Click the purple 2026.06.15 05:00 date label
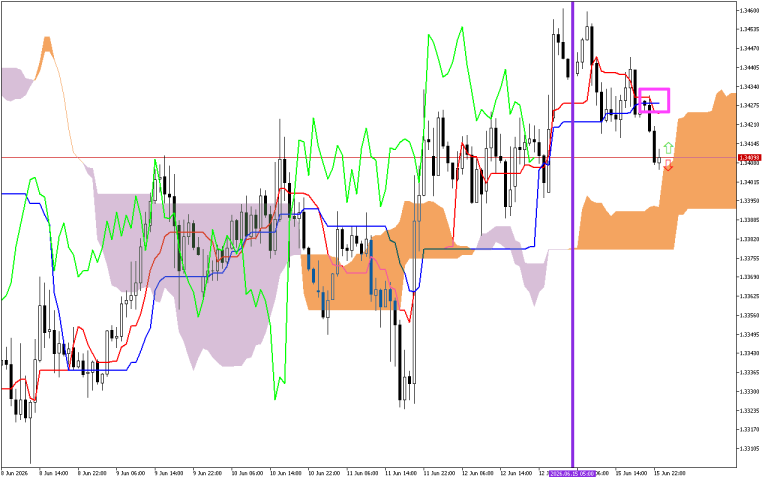 [x=572, y=473]
